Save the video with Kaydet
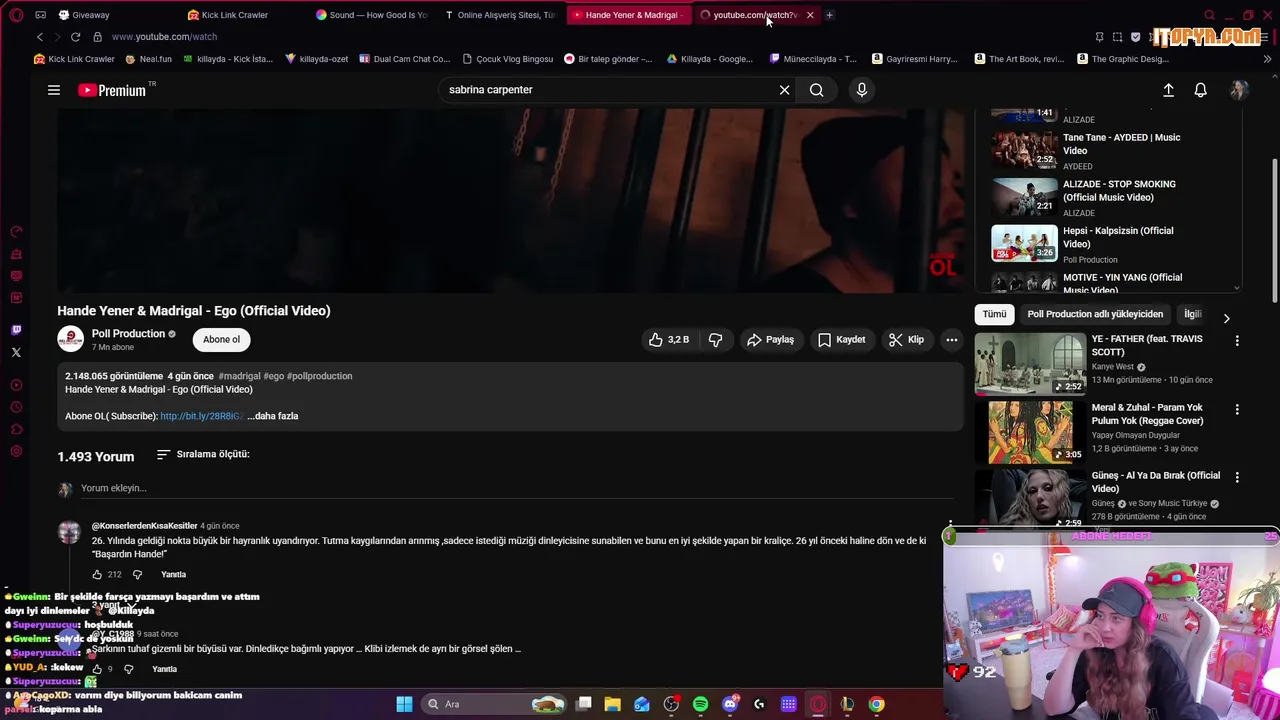 click(x=841, y=340)
